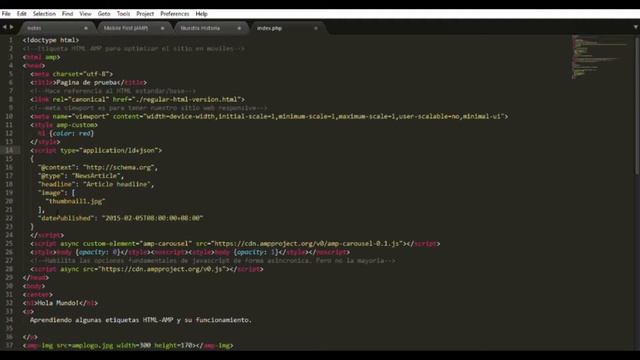Close the Mobile First (AMP) tab

click(162, 28)
